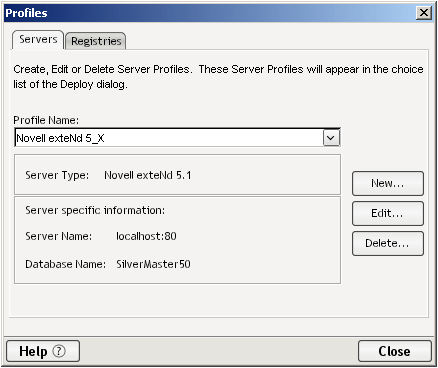Open Help for Profiles dialog
The image size is (438, 368).
point(43,351)
